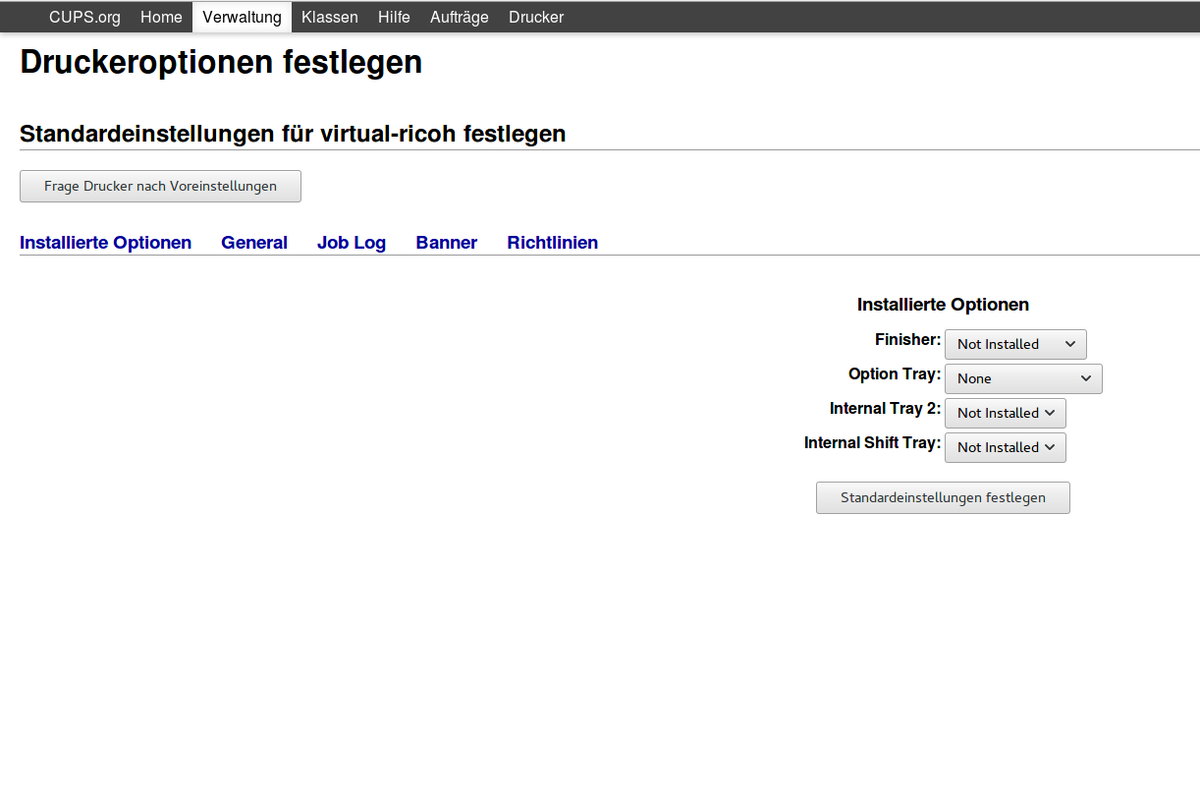
Task: Open the Klassen page
Action: (x=329, y=17)
